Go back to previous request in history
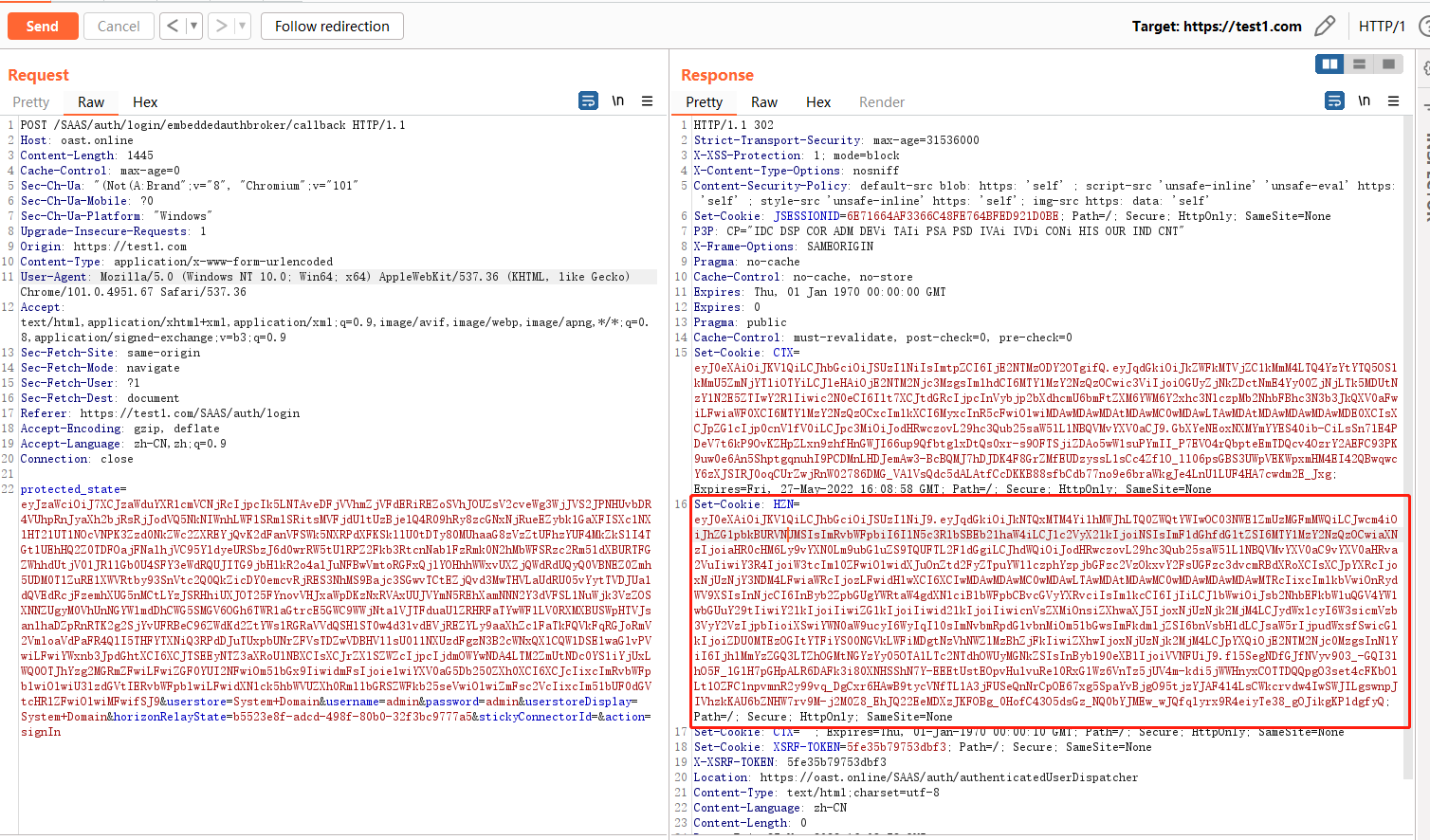The image size is (1430, 840). [172, 26]
